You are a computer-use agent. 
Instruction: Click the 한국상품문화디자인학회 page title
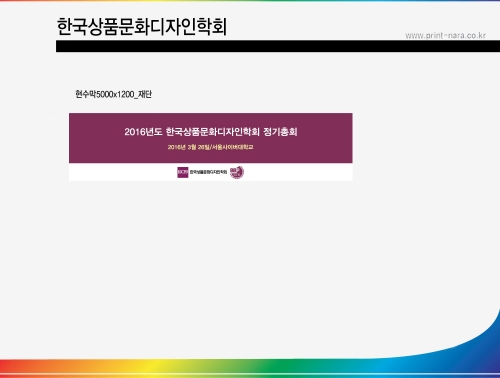[x=142, y=26]
